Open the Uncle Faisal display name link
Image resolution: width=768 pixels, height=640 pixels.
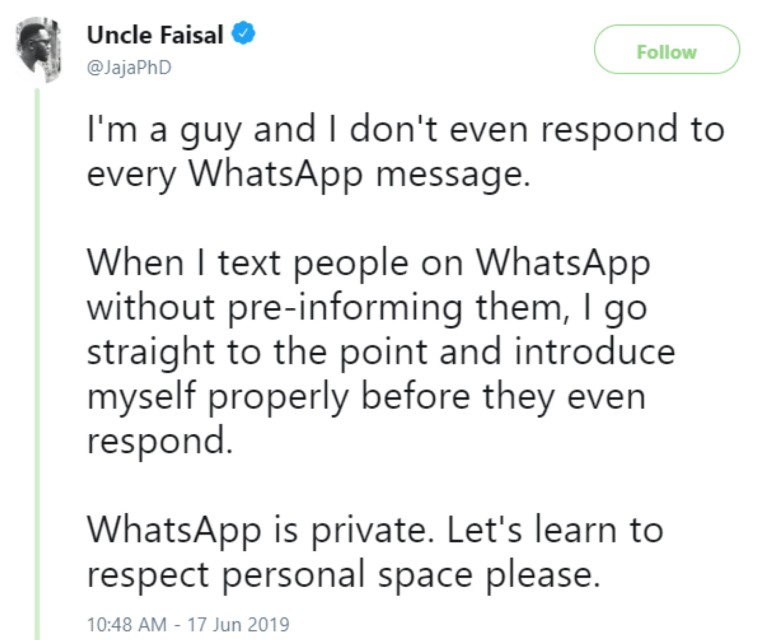pyautogui.click(x=155, y=35)
